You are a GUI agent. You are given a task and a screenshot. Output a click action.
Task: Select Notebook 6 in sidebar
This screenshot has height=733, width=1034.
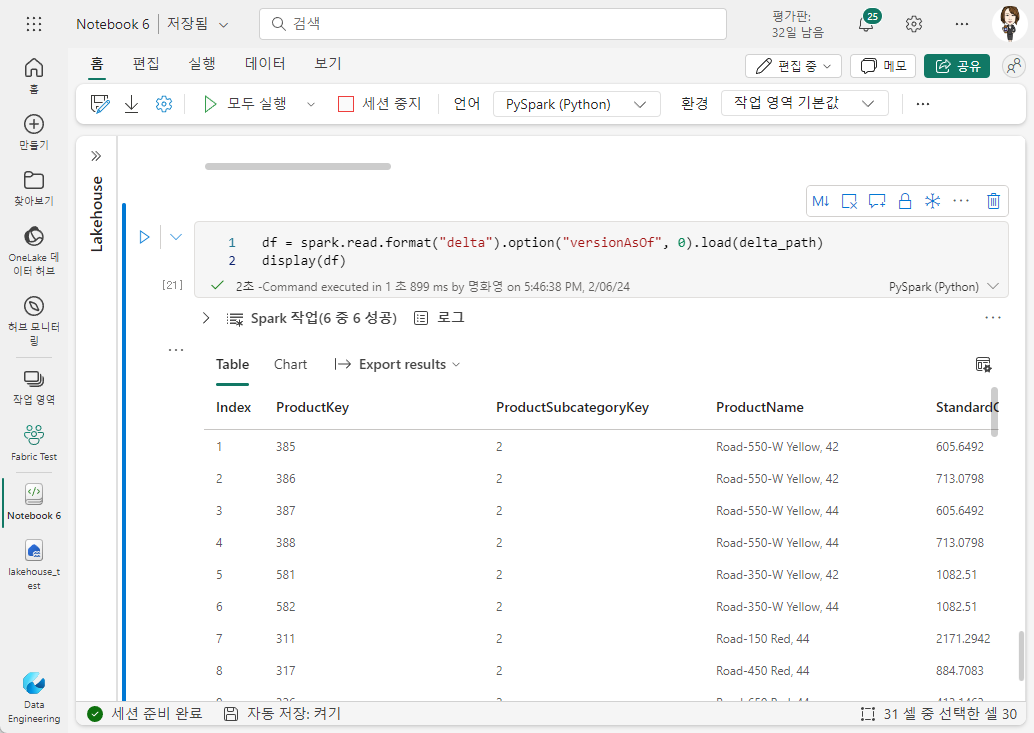point(34,502)
